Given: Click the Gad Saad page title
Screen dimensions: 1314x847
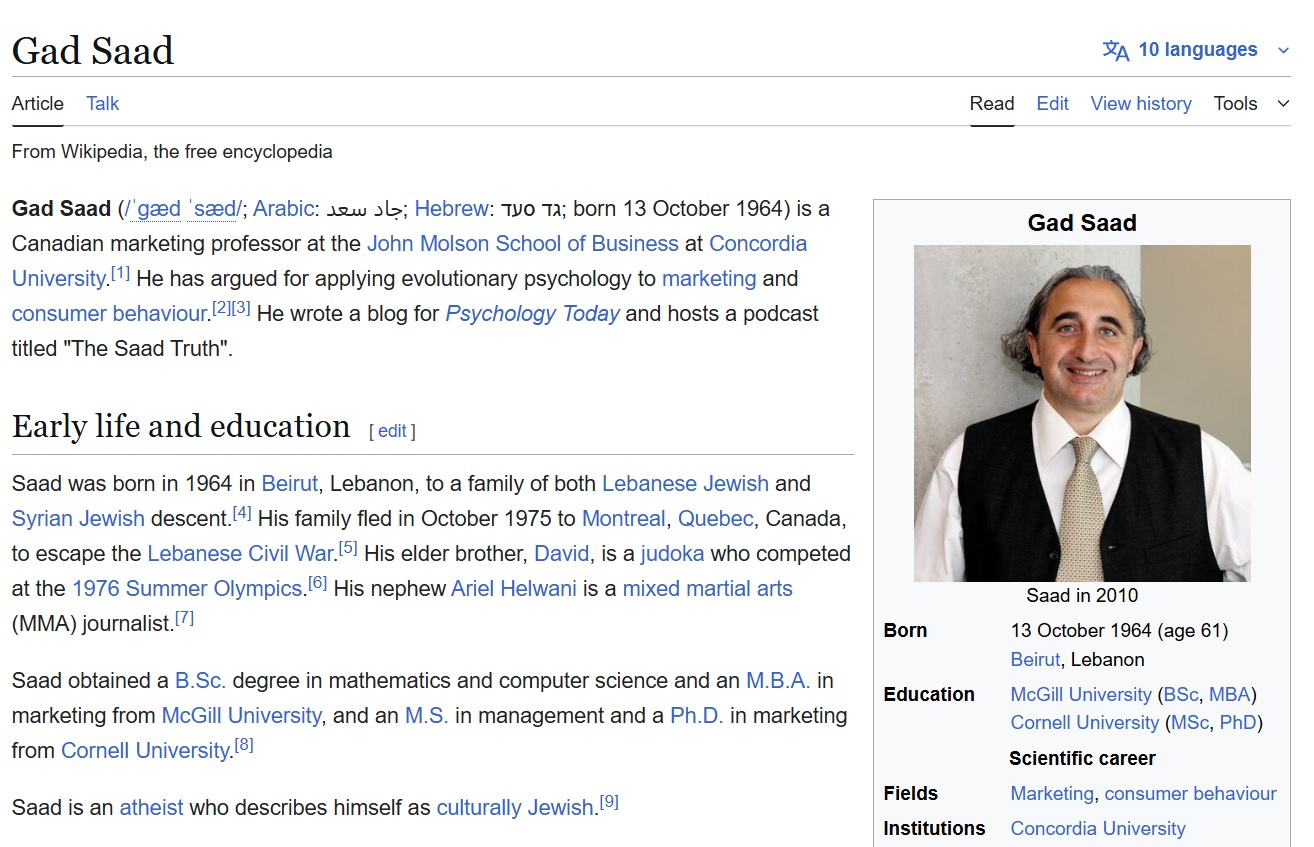Looking at the screenshot, I should [x=93, y=50].
